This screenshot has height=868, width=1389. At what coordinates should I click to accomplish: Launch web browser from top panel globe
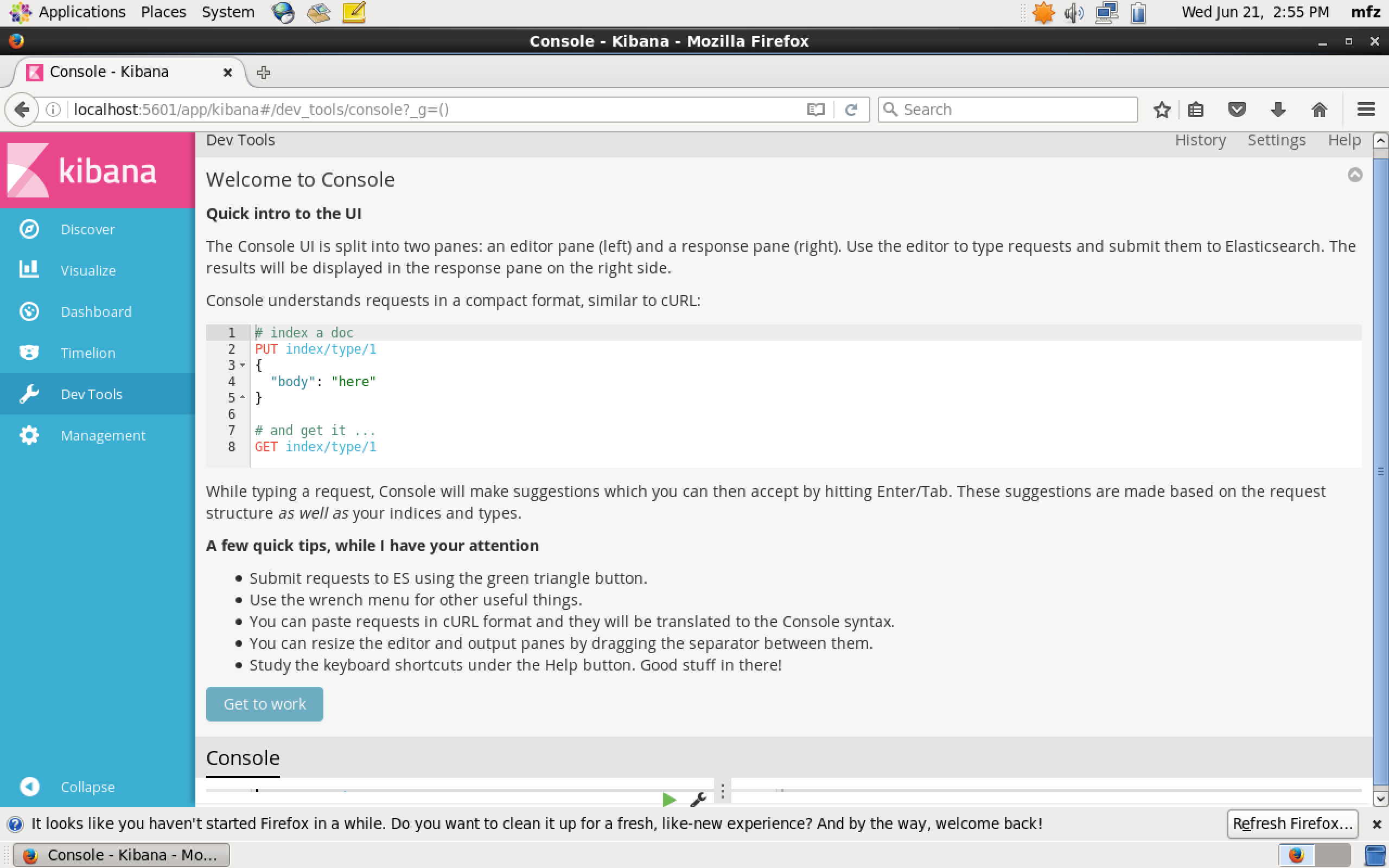pos(283,12)
